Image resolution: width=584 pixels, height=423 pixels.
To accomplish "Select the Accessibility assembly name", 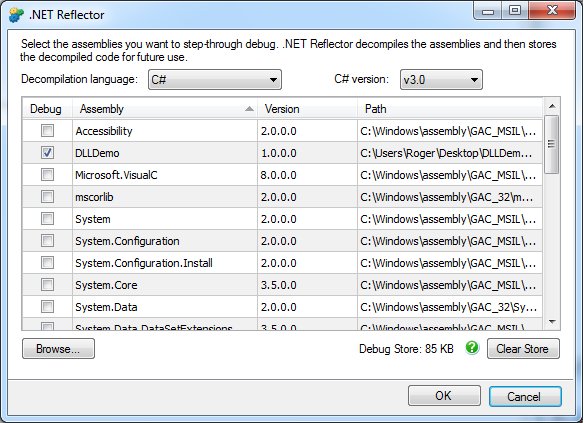I will tap(104, 131).
